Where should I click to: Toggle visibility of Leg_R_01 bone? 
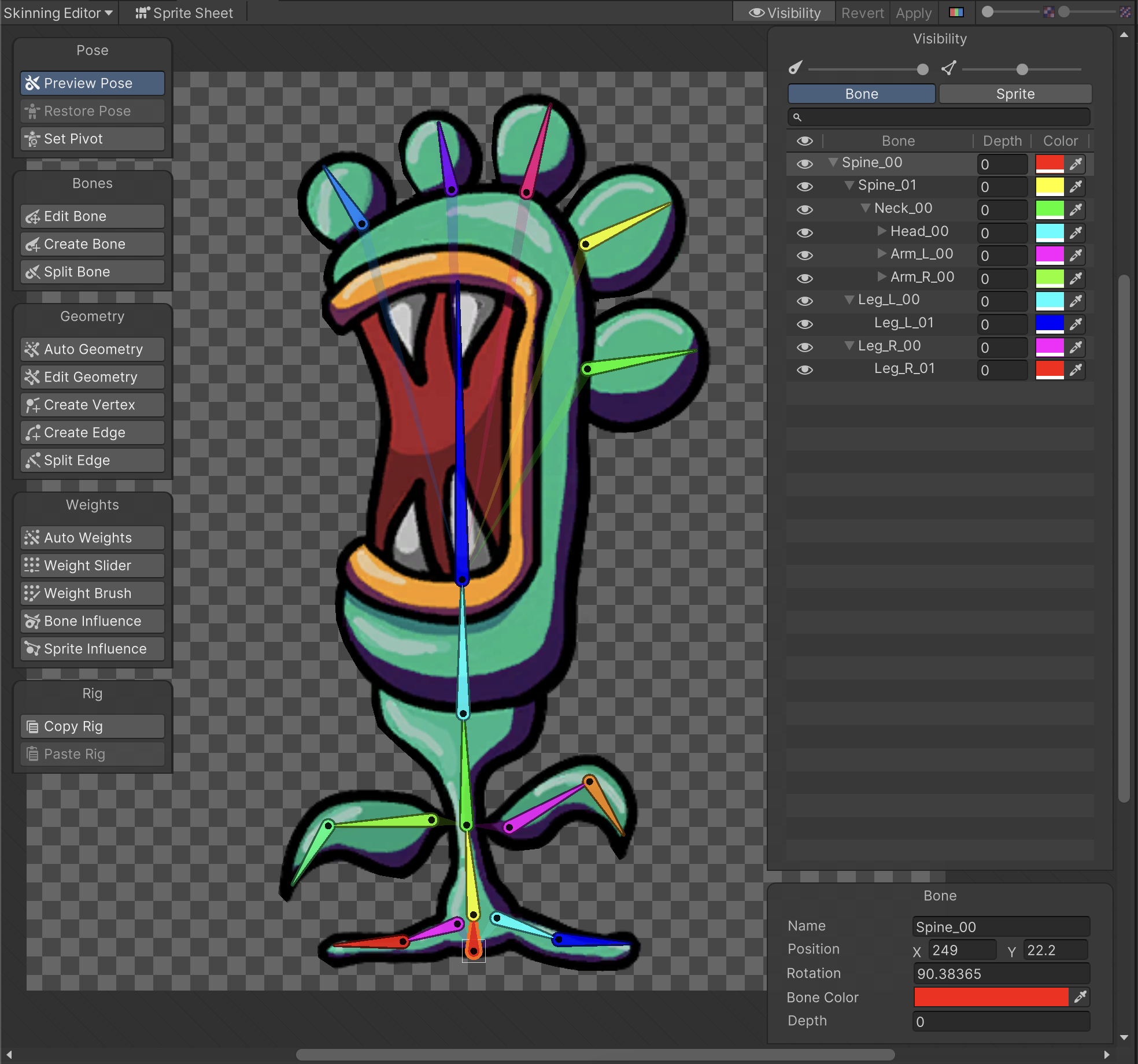(x=805, y=370)
